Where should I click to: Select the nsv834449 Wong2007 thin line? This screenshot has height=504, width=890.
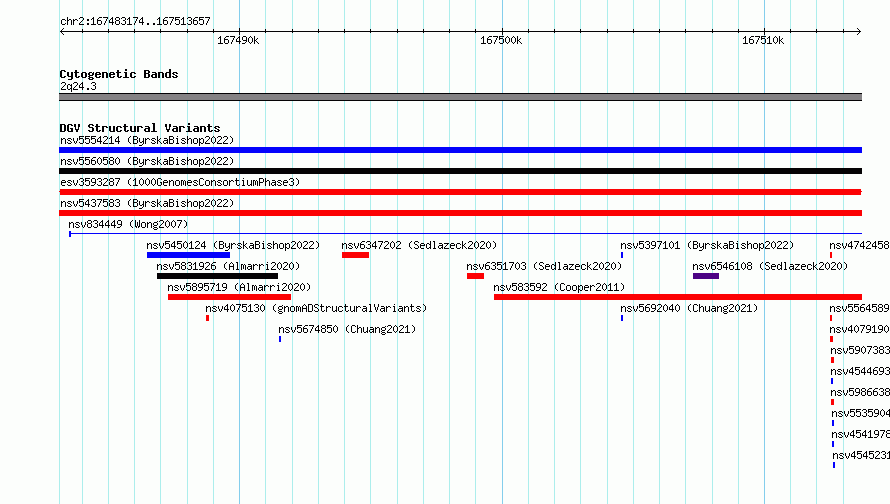[x=465, y=234]
